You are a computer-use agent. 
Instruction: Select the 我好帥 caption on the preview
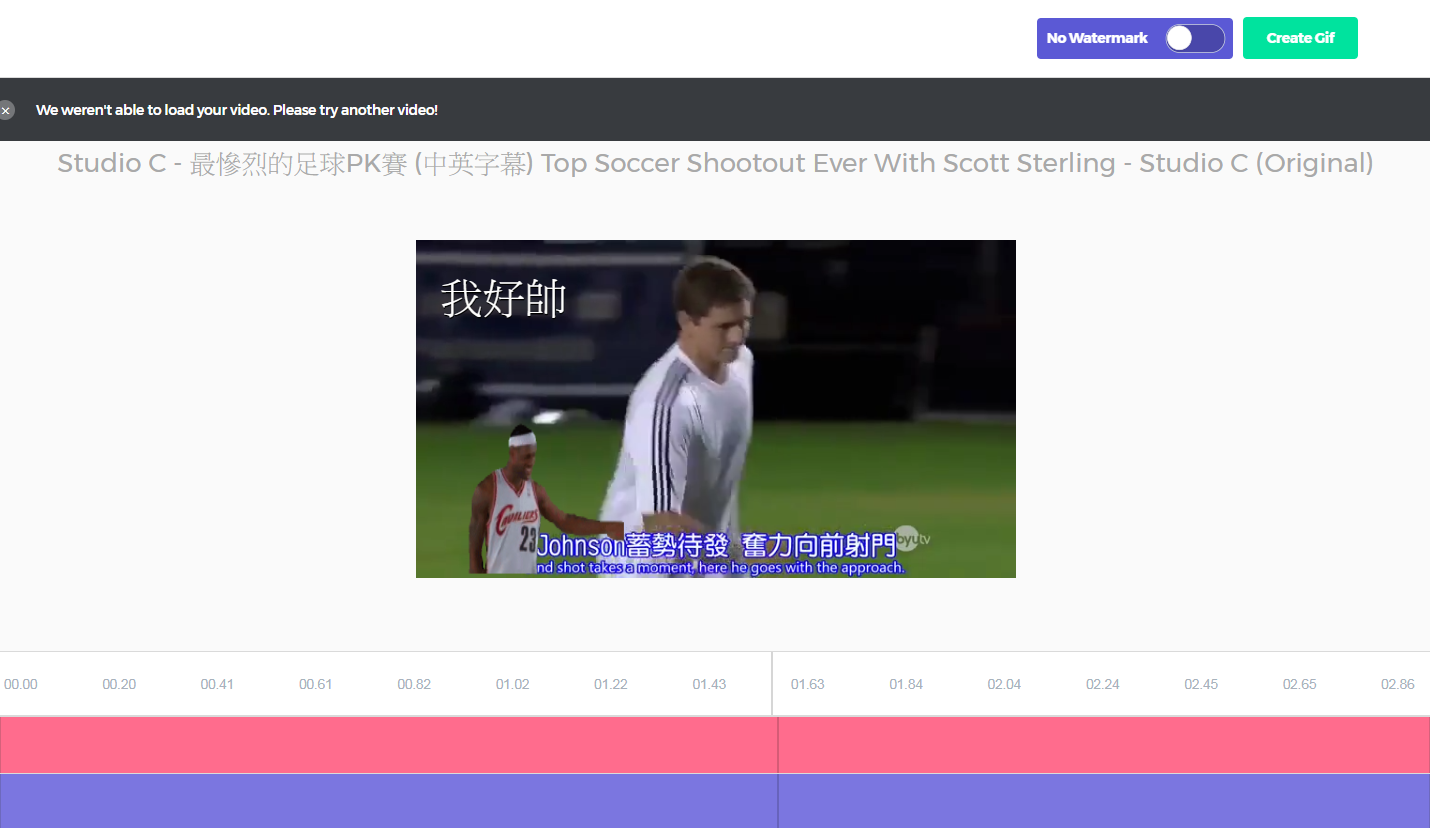tap(504, 298)
